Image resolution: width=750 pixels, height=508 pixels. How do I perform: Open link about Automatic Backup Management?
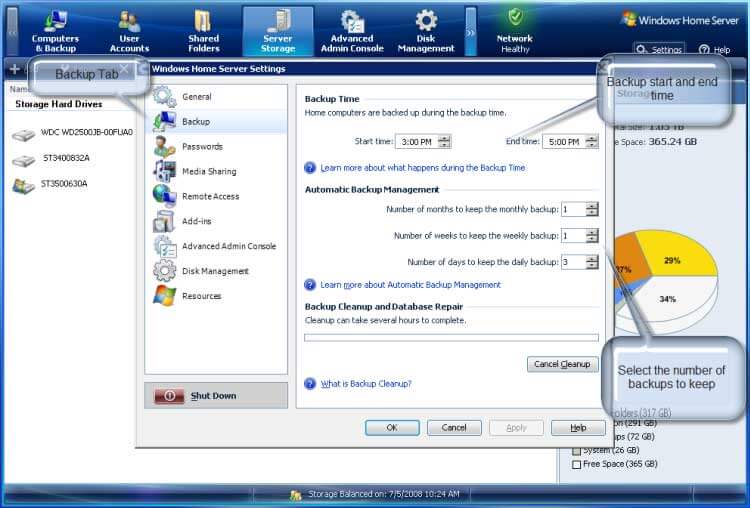[x=410, y=285]
